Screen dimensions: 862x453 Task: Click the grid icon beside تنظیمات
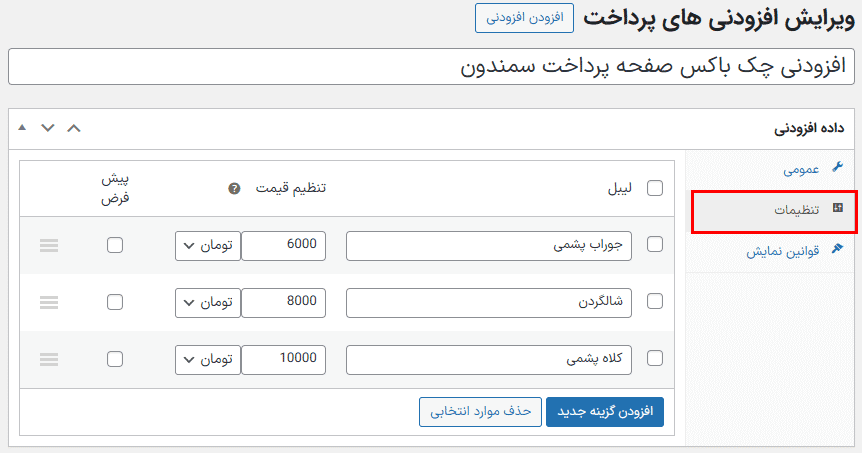pyautogui.click(x=838, y=208)
